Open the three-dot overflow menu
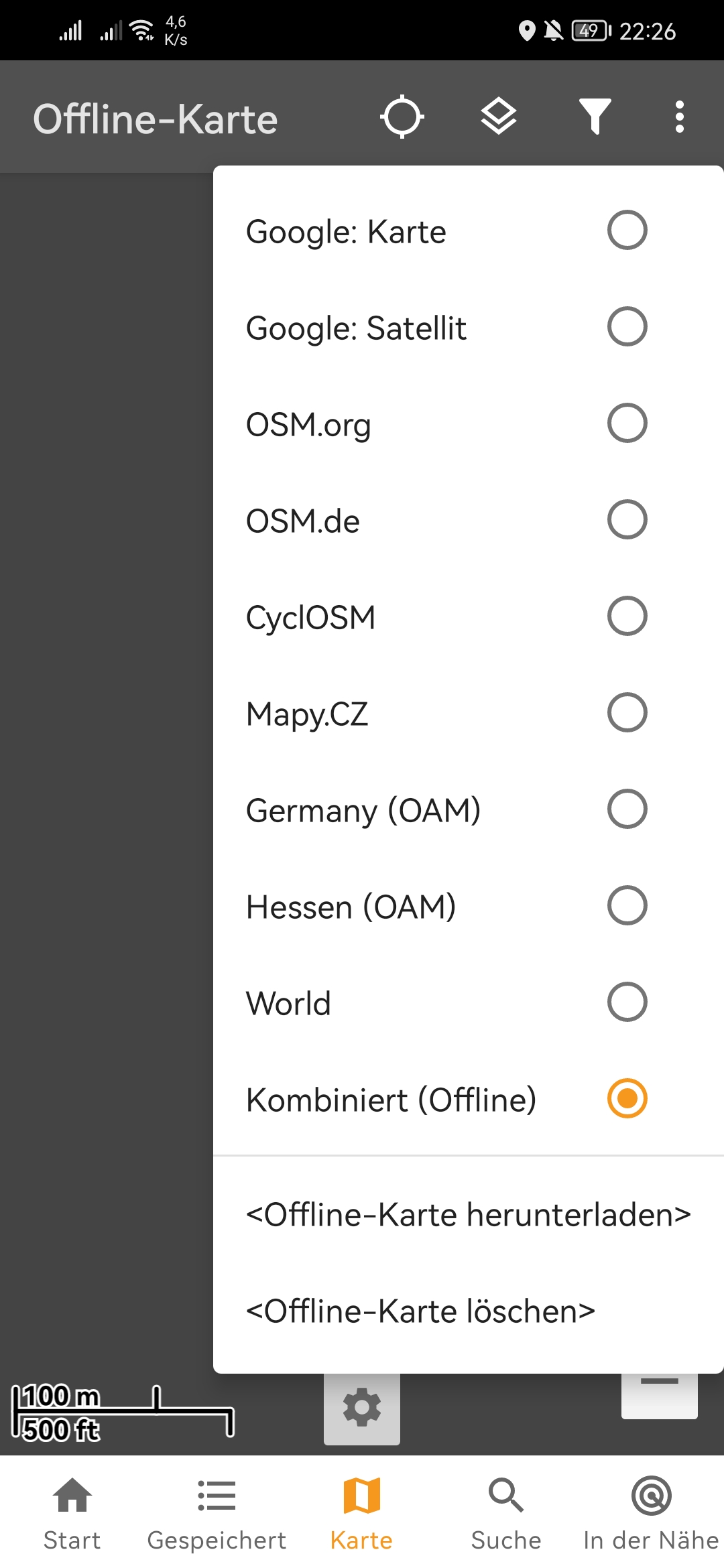 tap(680, 117)
